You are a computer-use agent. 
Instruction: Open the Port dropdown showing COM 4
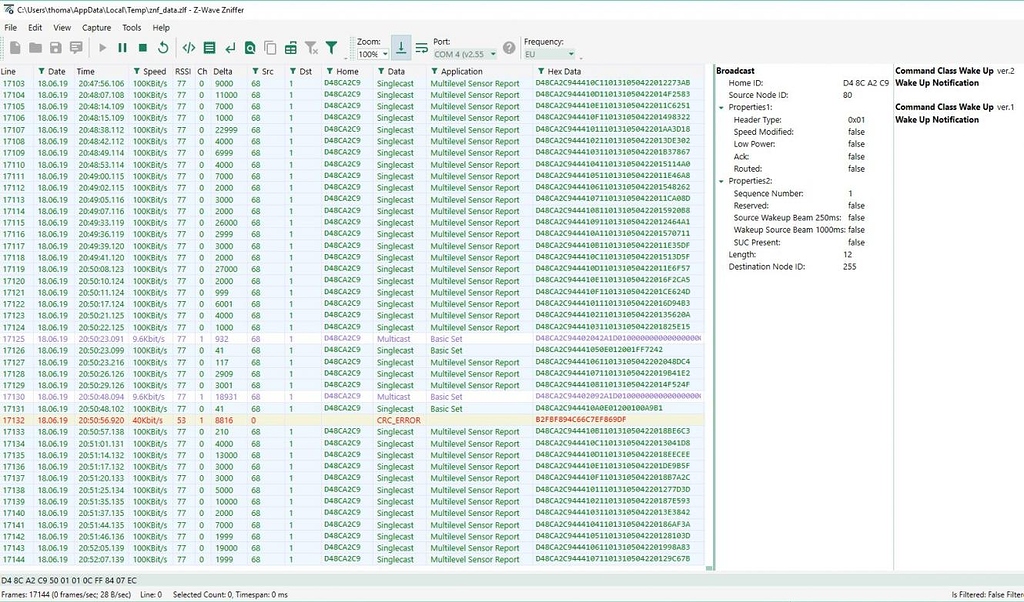pos(460,53)
